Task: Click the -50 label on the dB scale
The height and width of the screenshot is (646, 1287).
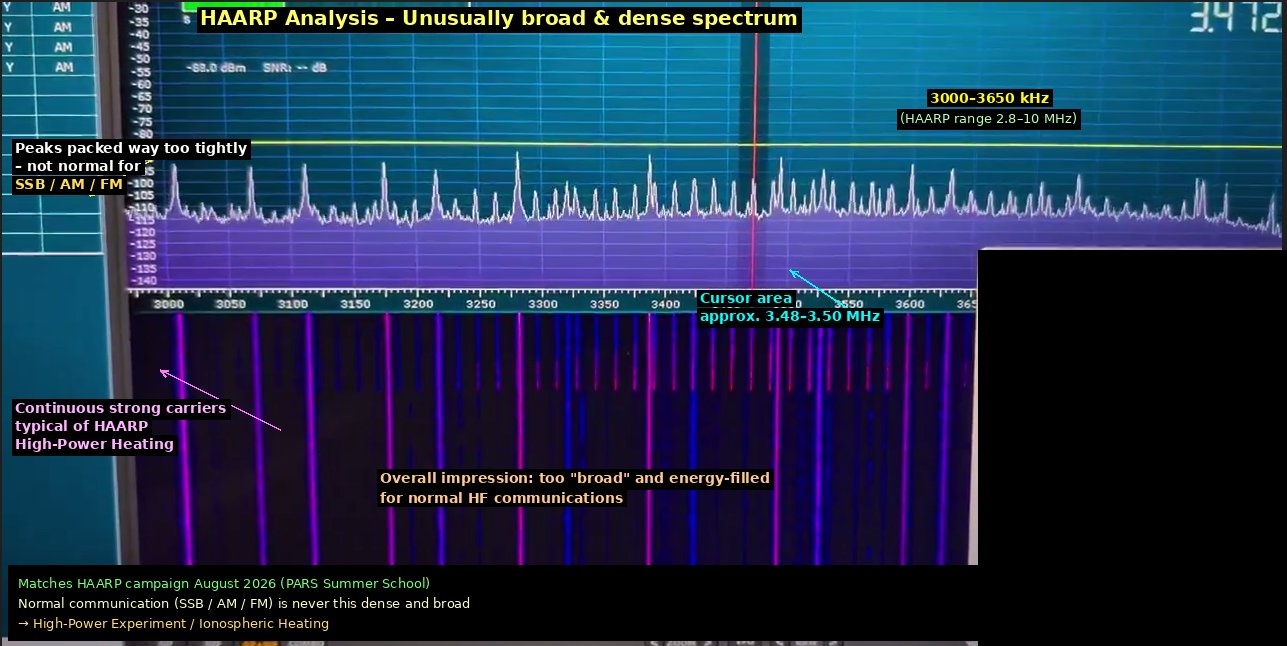Action: 139,57
